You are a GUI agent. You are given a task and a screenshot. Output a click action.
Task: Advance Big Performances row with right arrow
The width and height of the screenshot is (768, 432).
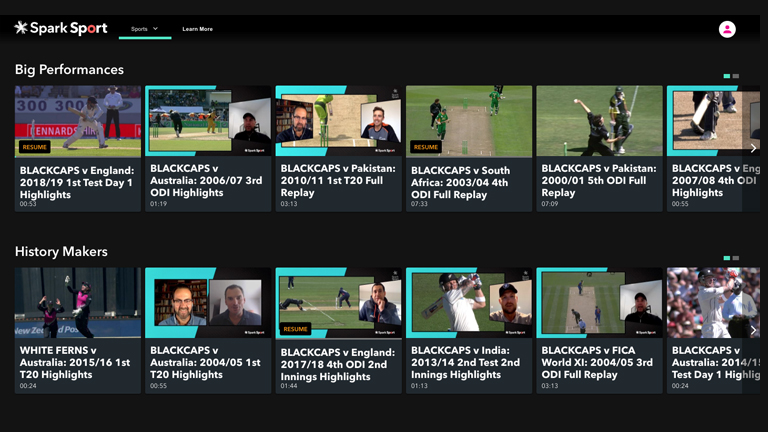[753, 148]
